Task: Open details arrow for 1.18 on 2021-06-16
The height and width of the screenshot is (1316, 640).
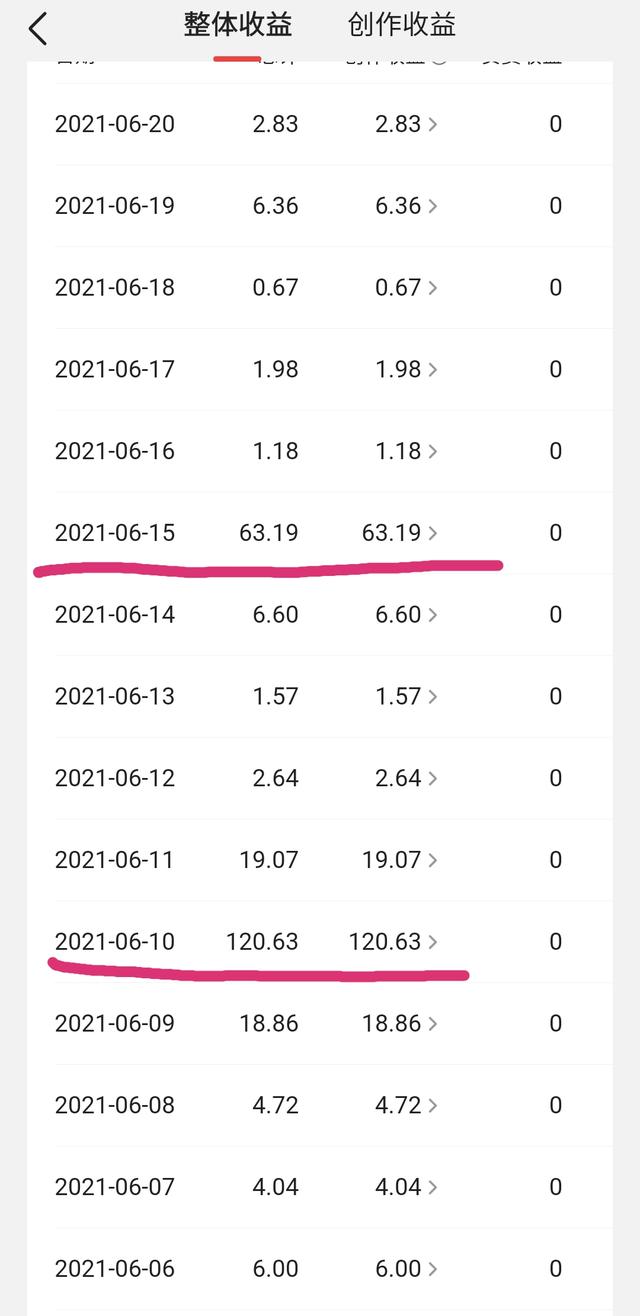Action: [432, 452]
